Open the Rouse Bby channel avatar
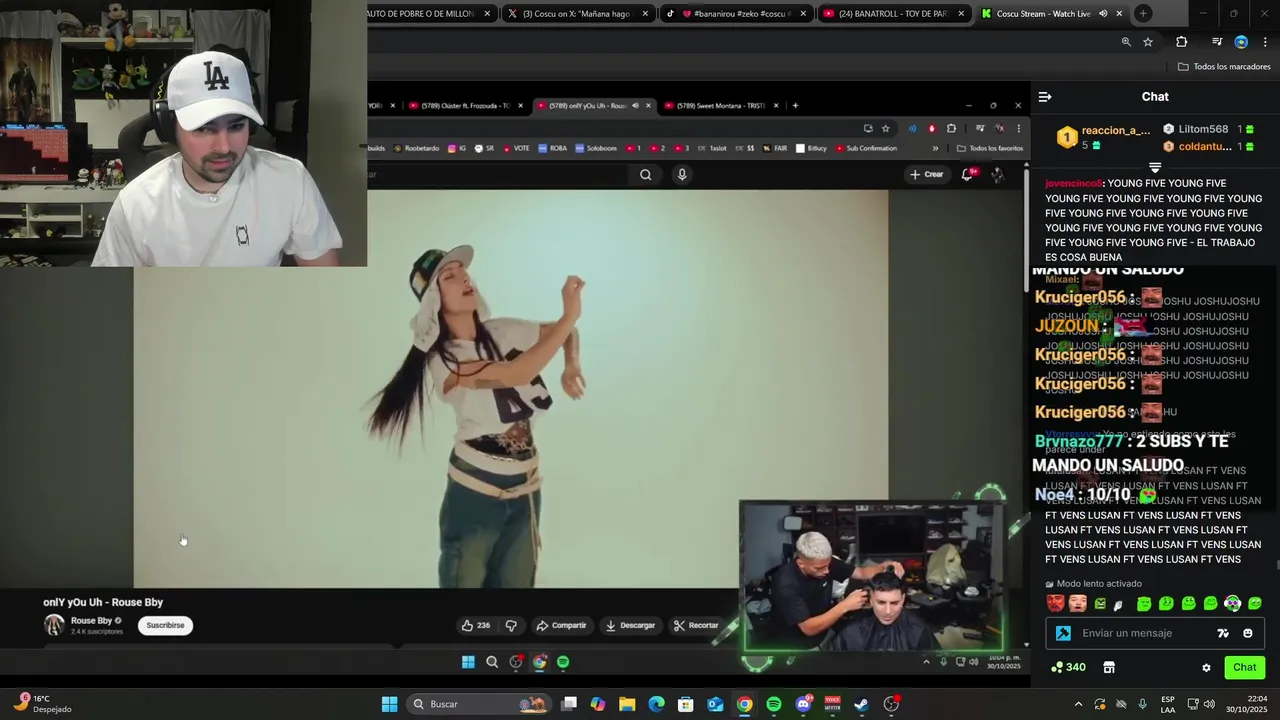1280x720 pixels. tap(54, 625)
